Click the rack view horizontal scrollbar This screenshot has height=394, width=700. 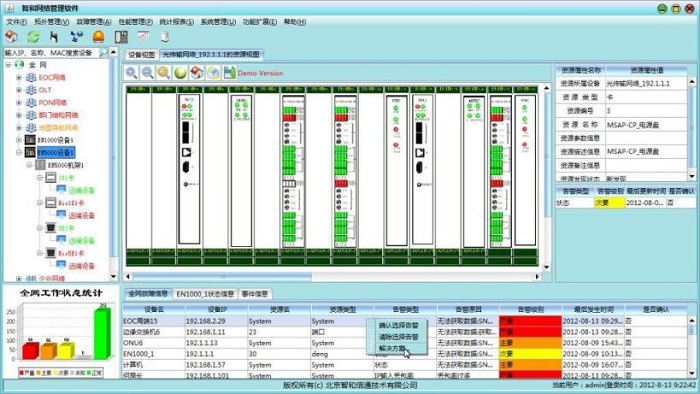[x=221, y=277]
